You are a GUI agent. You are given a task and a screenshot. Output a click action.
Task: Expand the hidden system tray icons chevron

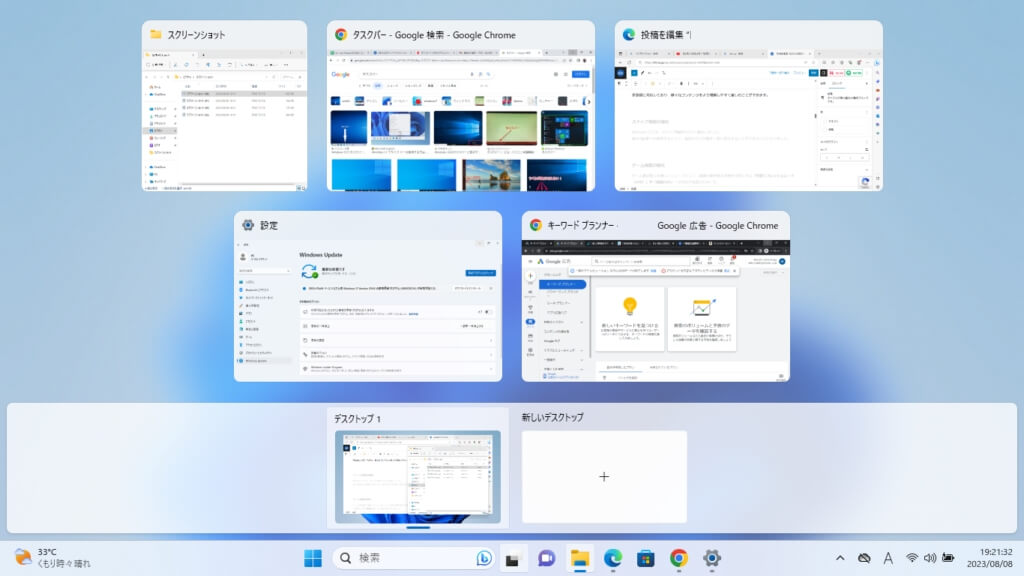840,558
